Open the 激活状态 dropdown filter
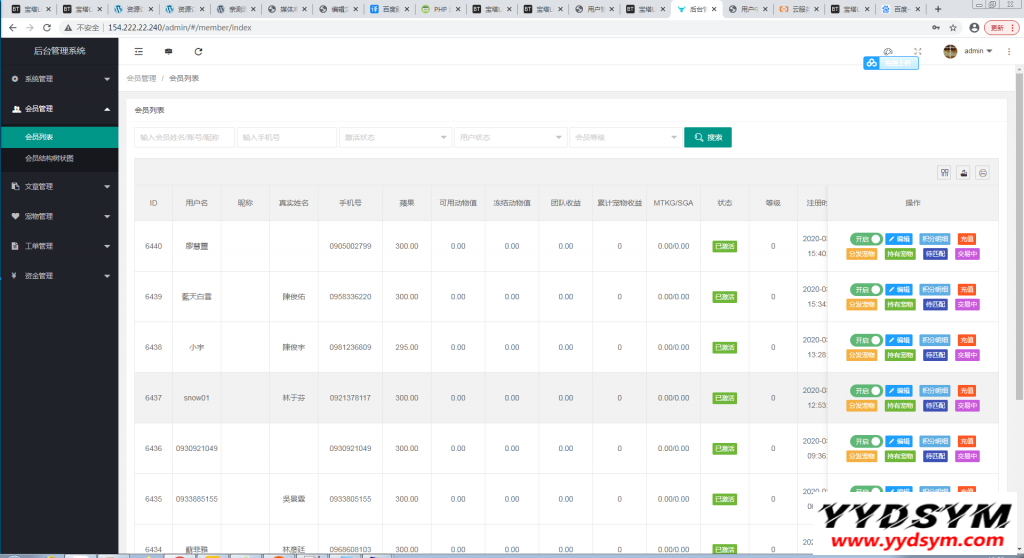1024x558 pixels. coord(395,137)
